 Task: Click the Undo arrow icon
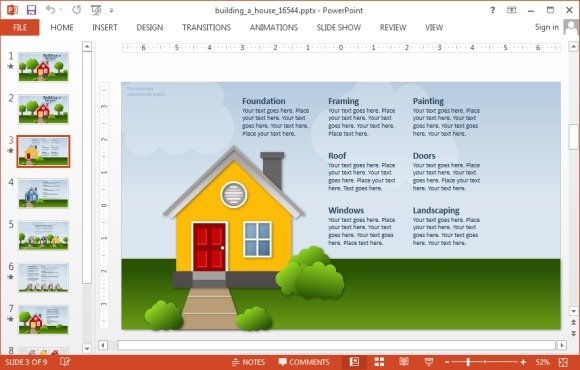(x=51, y=10)
